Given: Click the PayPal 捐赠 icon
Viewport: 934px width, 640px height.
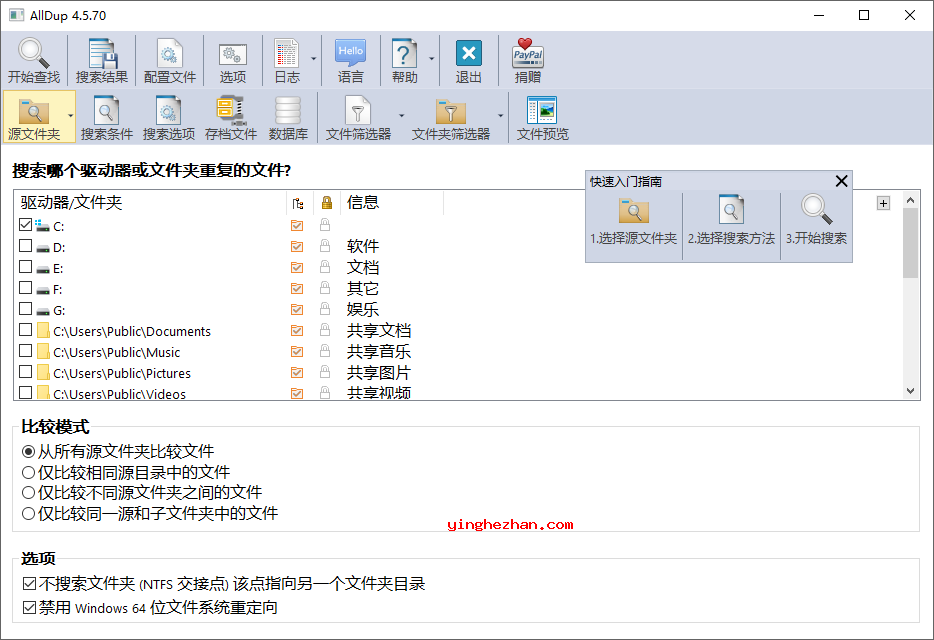Looking at the screenshot, I should pos(528,53).
